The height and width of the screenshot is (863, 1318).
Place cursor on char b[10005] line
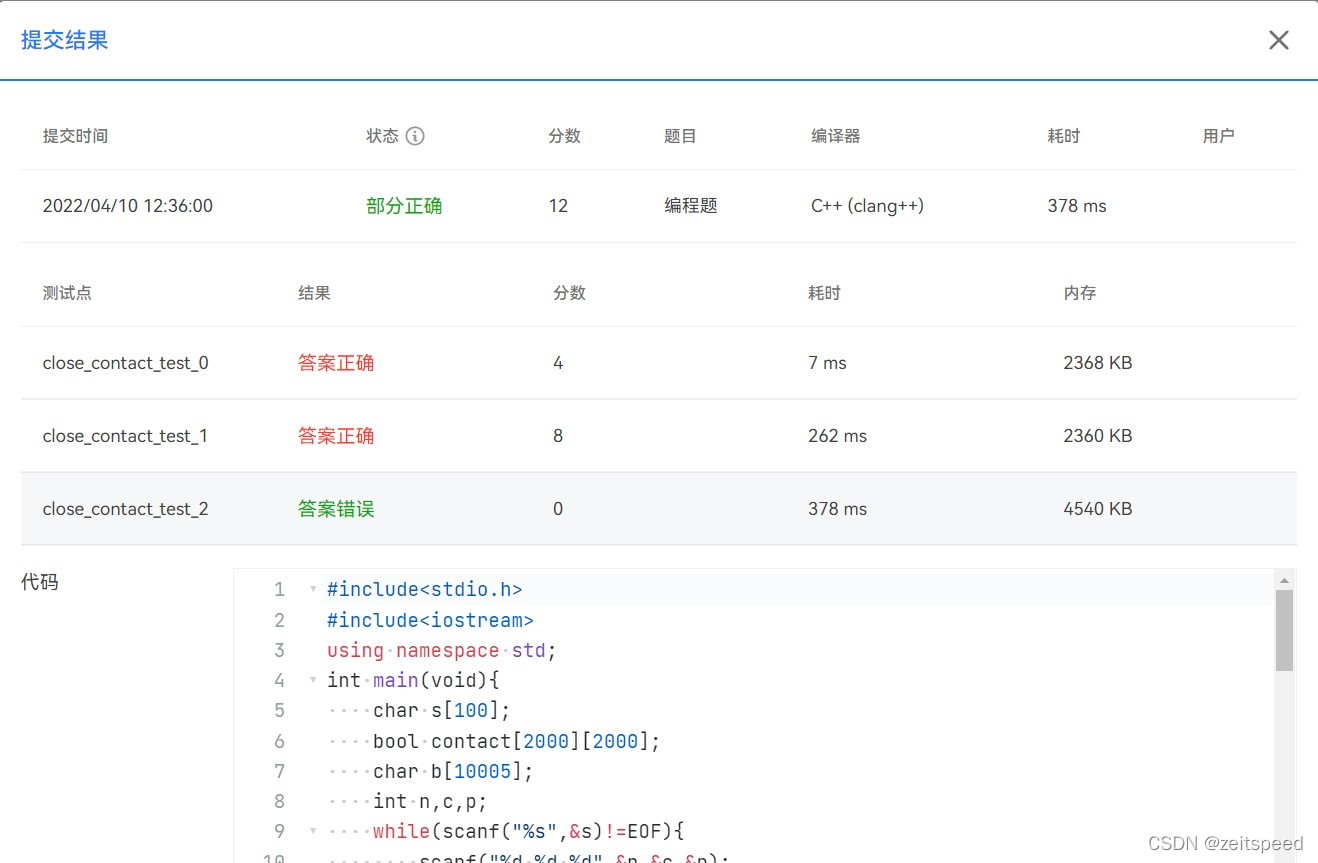pos(453,771)
